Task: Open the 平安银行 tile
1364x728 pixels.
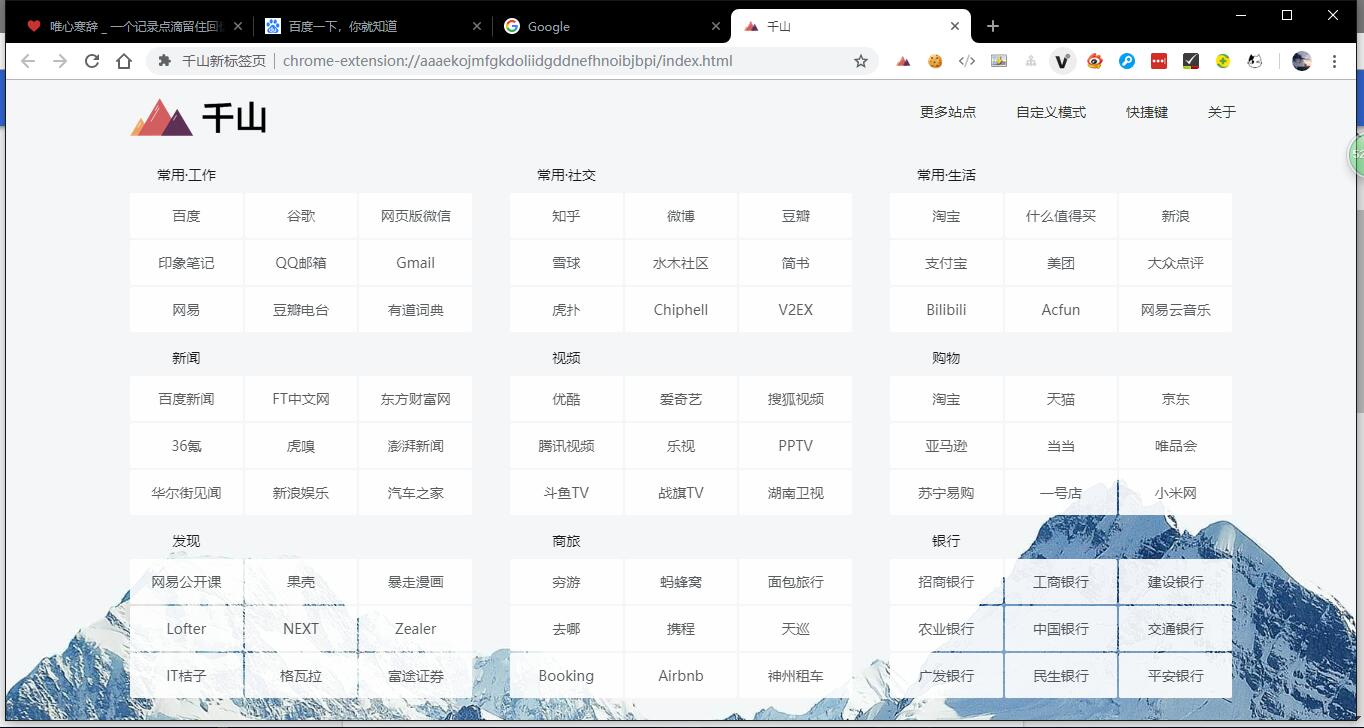Action: (x=1176, y=676)
